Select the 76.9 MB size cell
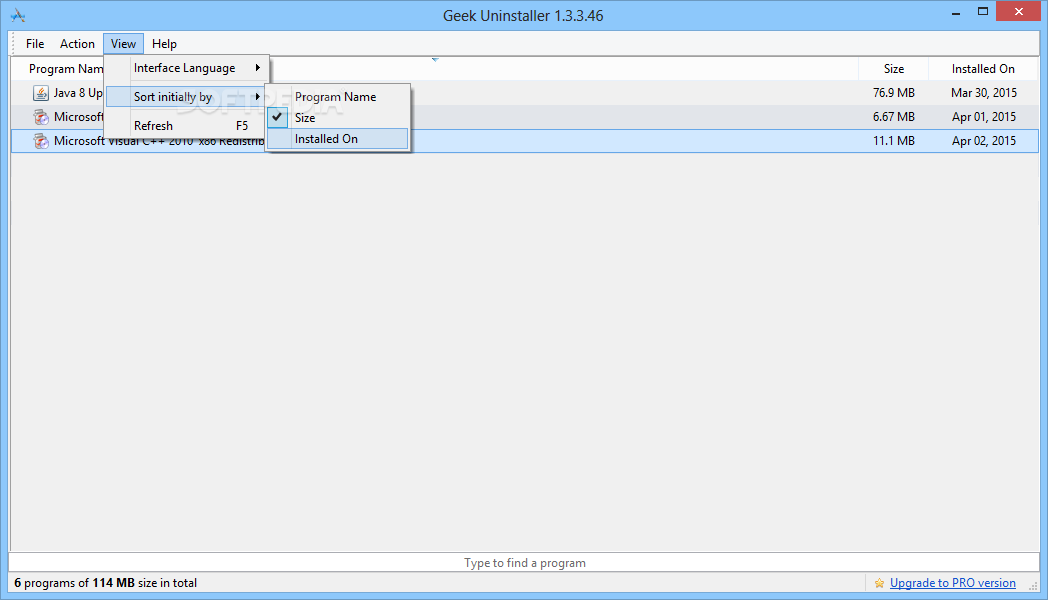Image resolution: width=1048 pixels, height=600 pixels. (894, 93)
